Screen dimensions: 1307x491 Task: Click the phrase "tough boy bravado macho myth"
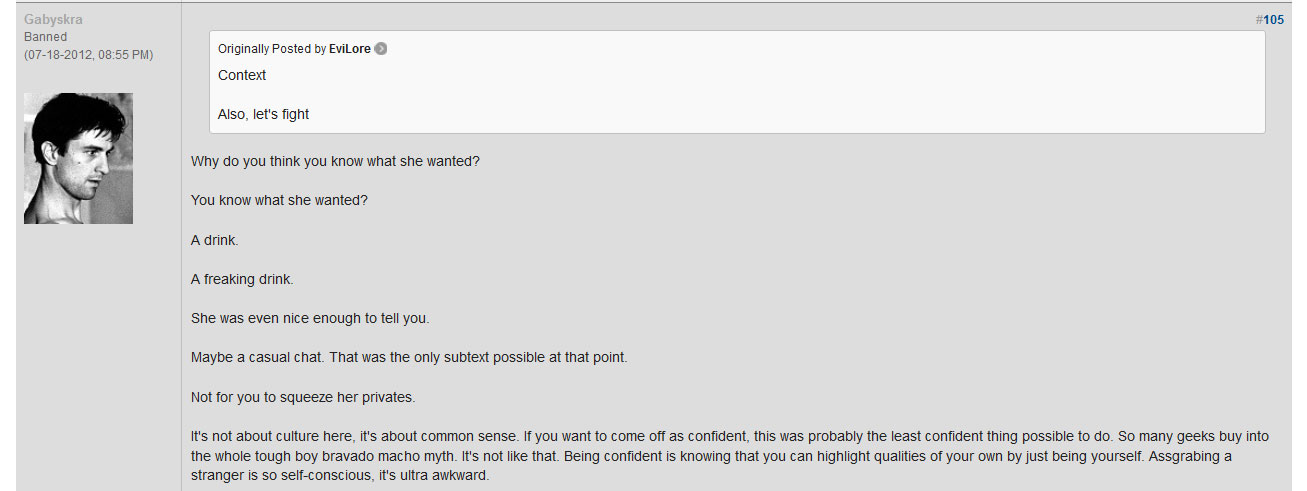(x=345, y=456)
